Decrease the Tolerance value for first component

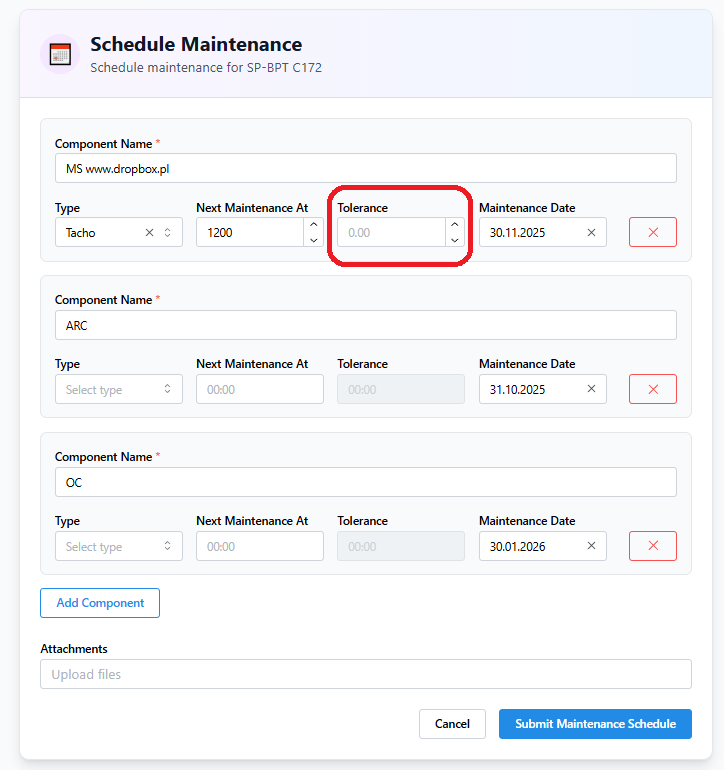[x=454, y=240]
